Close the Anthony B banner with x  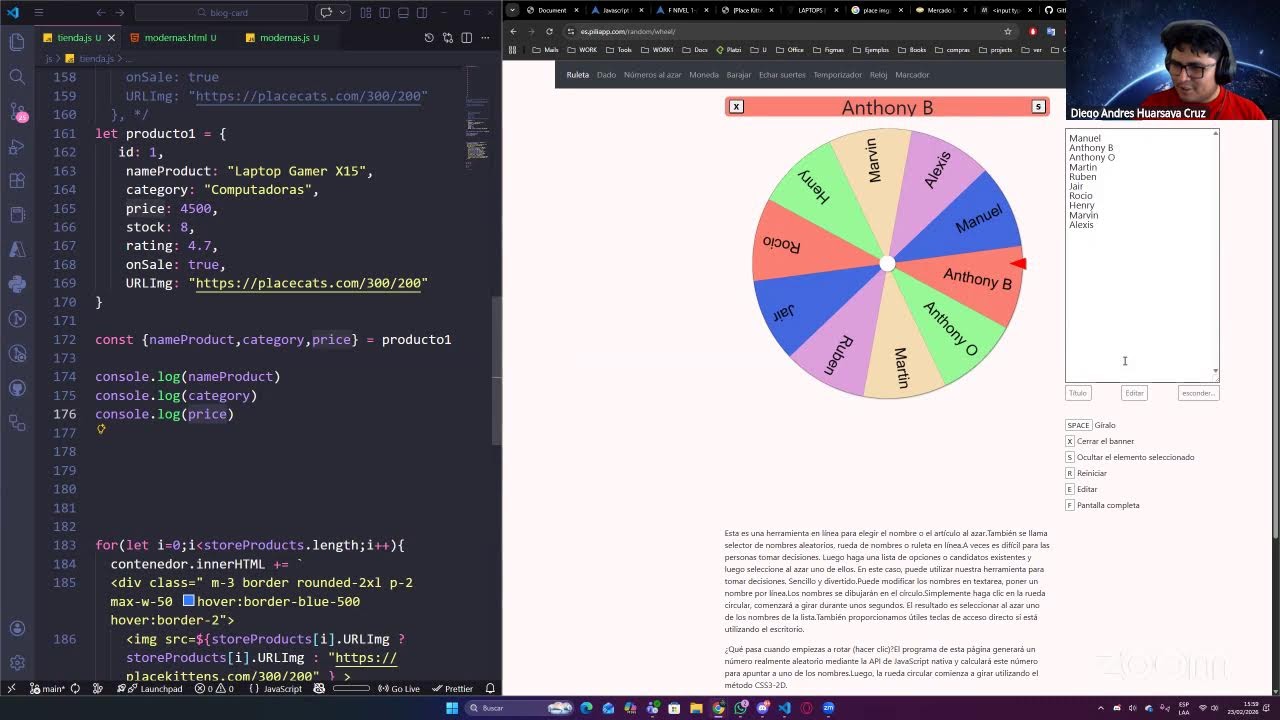pyautogui.click(x=736, y=107)
